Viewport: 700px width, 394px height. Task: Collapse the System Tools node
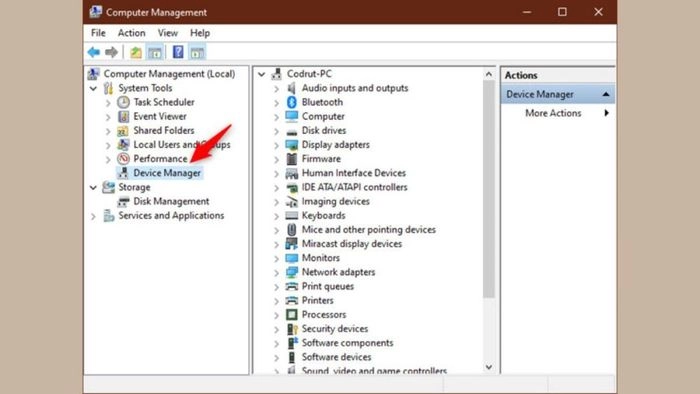tap(93, 88)
